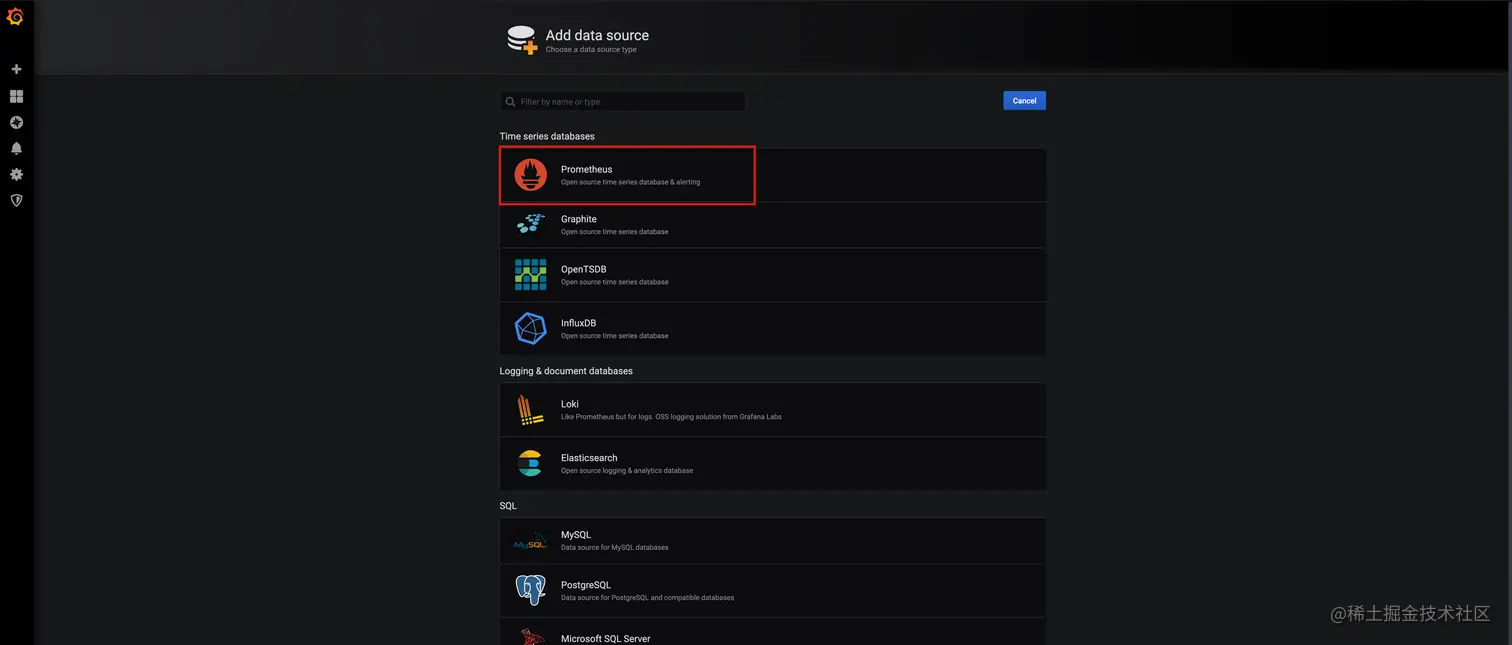Click the InfluxDB polygon logo icon
Screen dimensions: 1512x645
tap(530, 328)
